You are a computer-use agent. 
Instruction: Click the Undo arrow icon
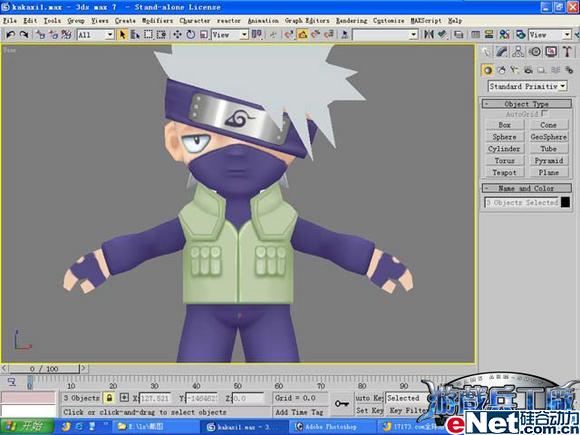pos(10,35)
